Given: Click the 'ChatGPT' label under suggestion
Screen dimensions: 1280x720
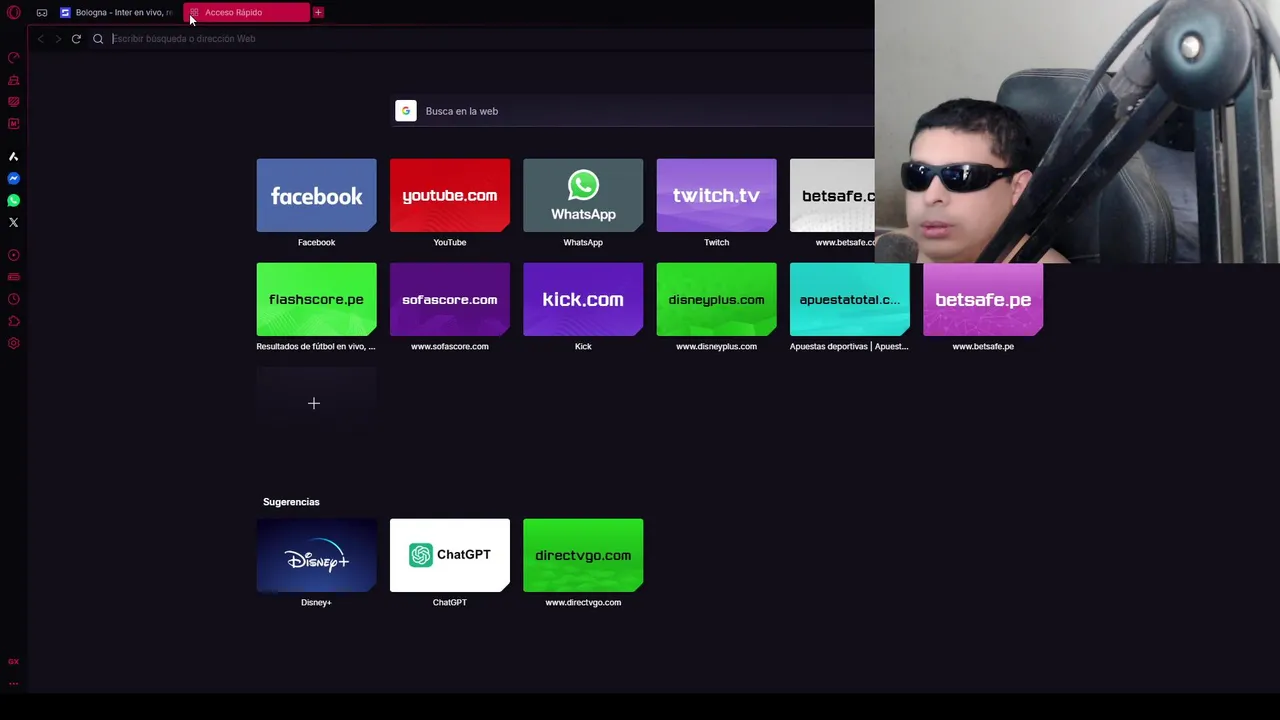Looking at the screenshot, I should point(450,602).
